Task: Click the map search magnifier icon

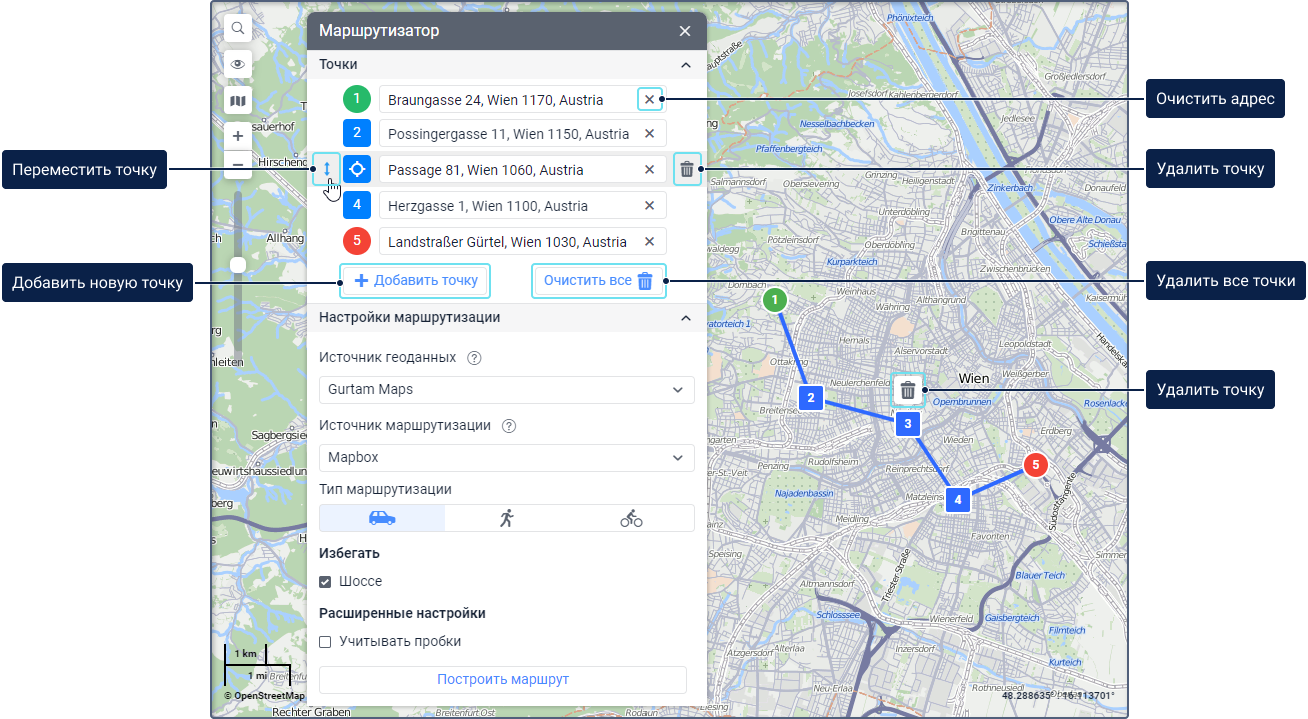Action: click(x=238, y=29)
